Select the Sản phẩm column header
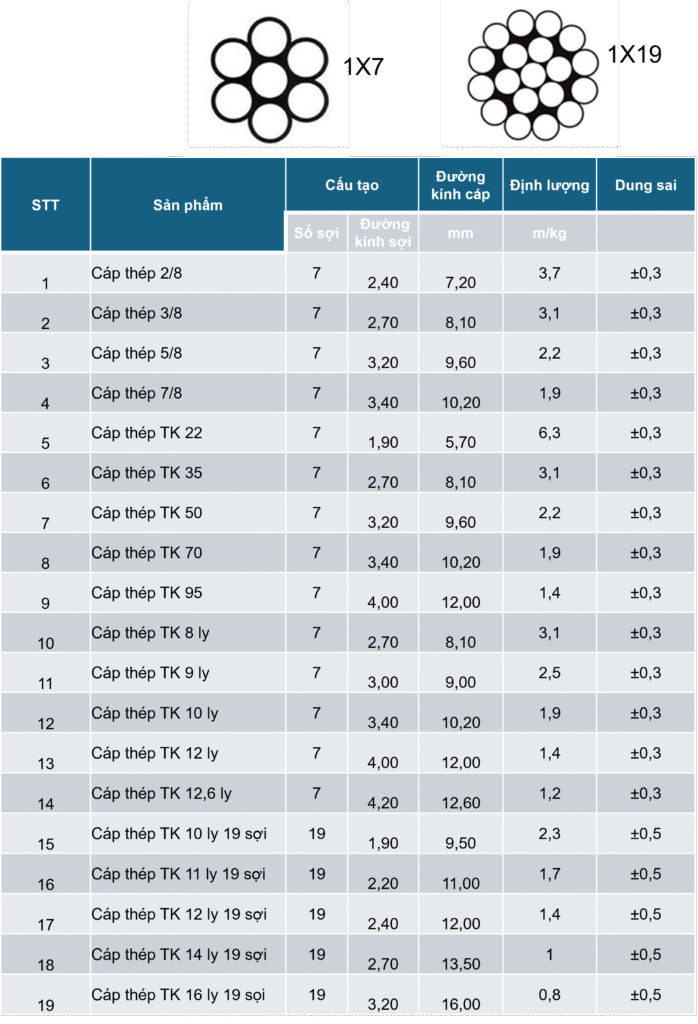This screenshot has height=1024, width=698. tap(188, 205)
